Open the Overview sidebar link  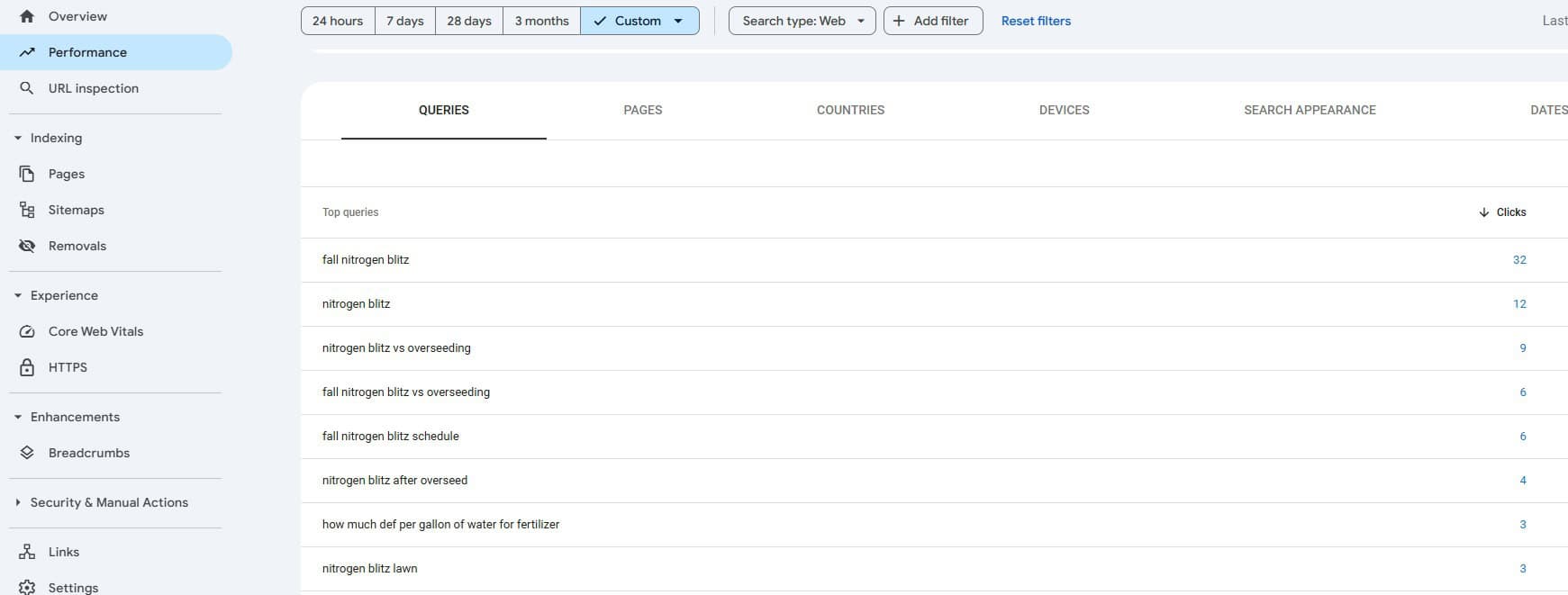(77, 16)
